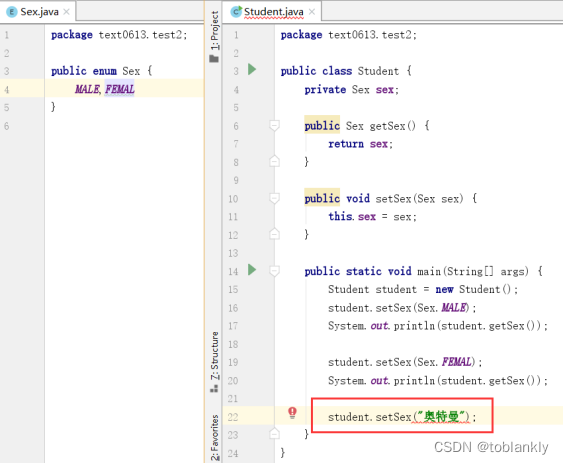Click line number 22 in Student.java gutter
This screenshot has height=464, width=564.
tap(233, 417)
